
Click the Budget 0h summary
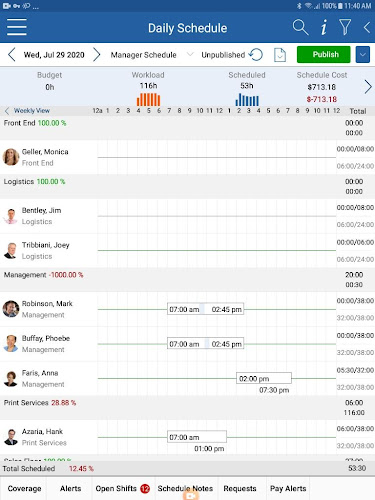tap(50, 81)
